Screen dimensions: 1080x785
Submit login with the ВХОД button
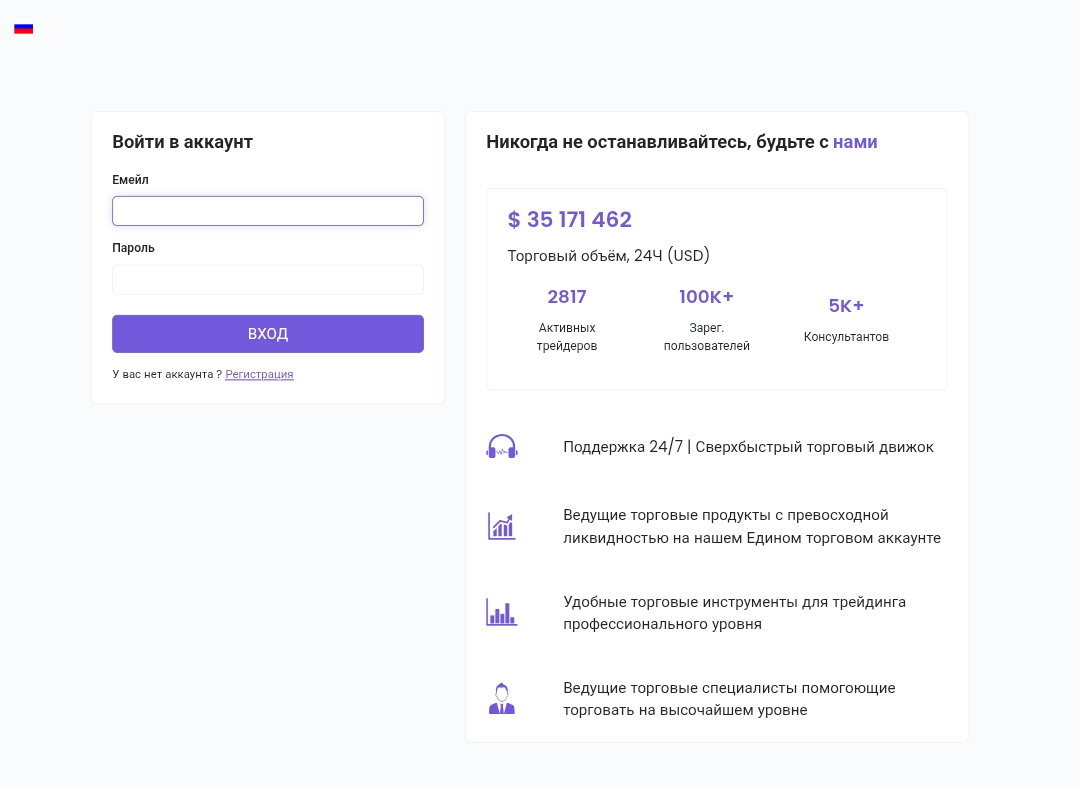pos(268,334)
